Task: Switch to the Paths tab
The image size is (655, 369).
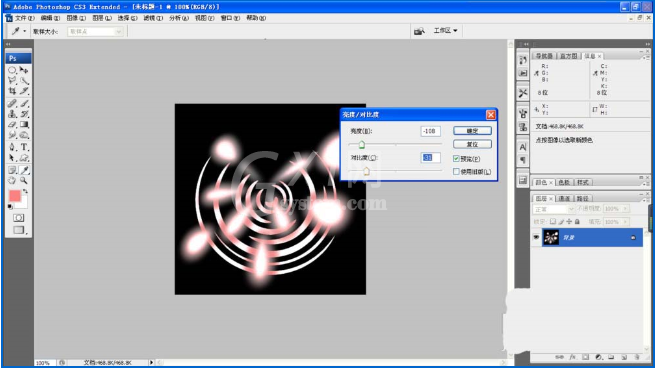Action: tap(582, 198)
